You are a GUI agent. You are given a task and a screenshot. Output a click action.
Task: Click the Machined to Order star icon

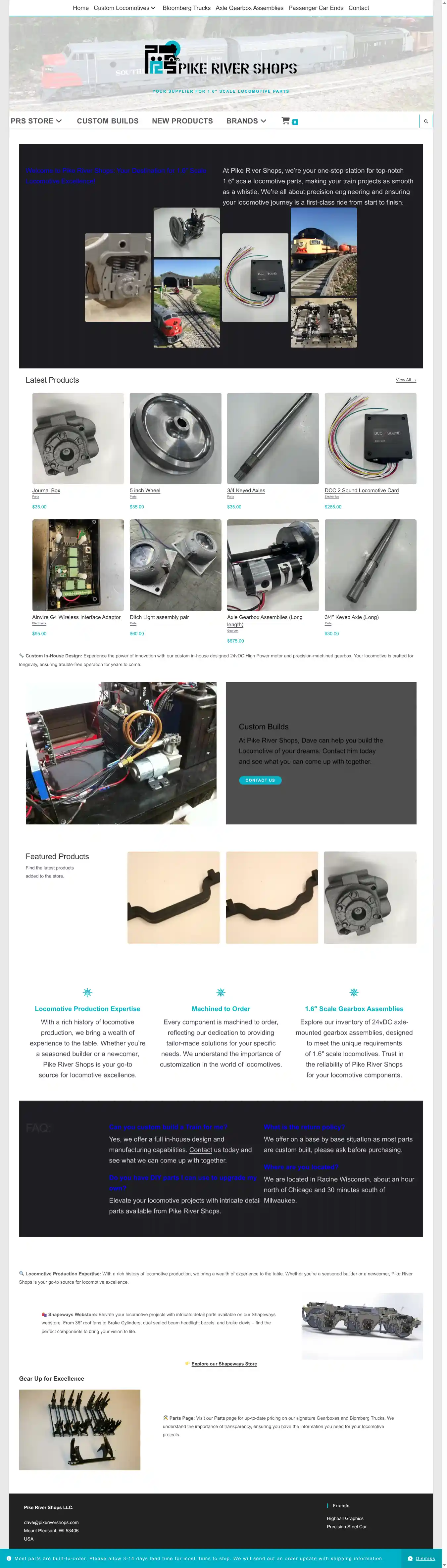(x=221, y=993)
